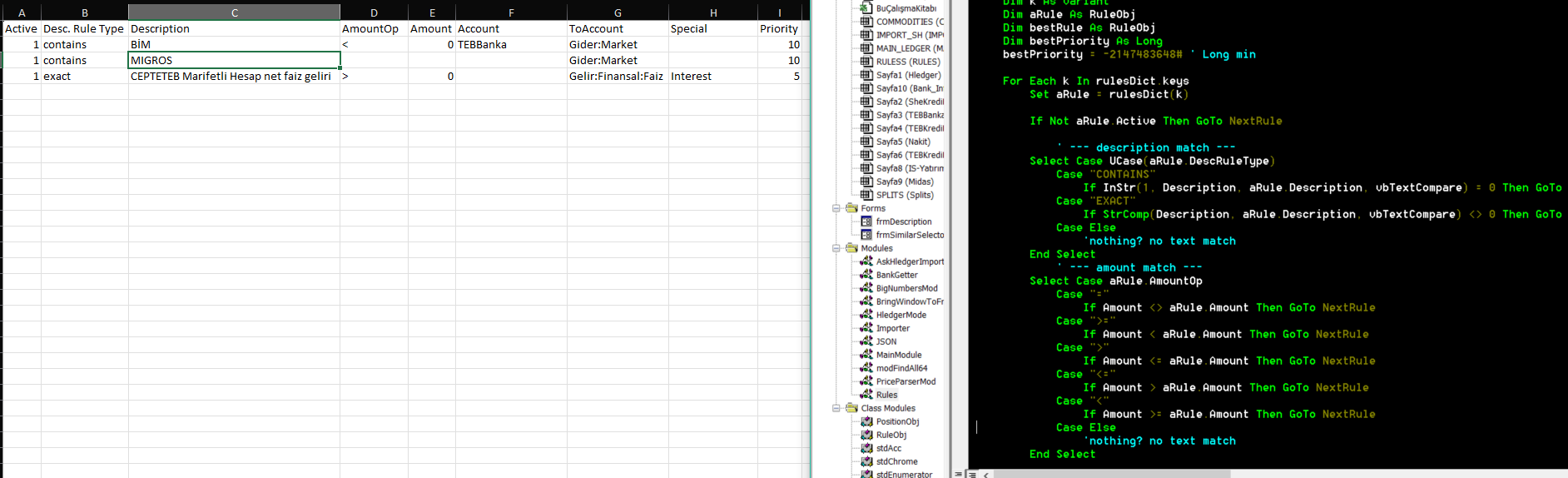Click the TEBBanka account cell
Viewport: 1568px width, 478px height.
click(511, 44)
